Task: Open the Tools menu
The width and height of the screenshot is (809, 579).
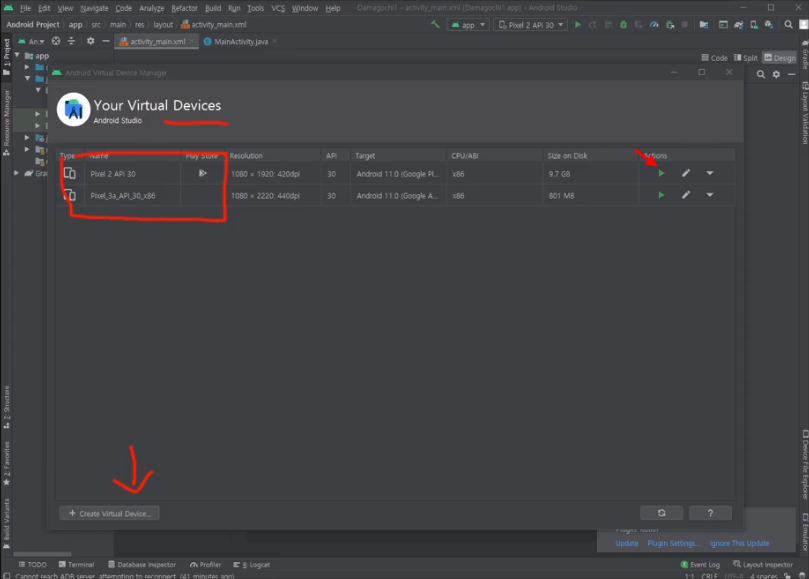Action: [255, 8]
